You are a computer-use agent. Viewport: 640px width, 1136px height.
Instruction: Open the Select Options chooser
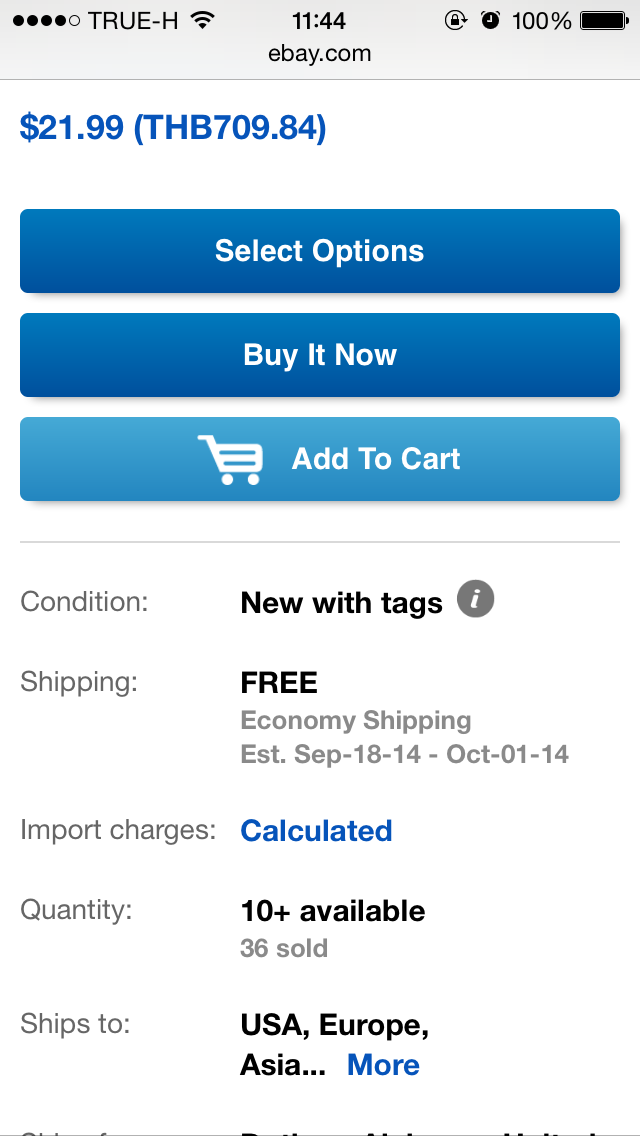pos(320,251)
